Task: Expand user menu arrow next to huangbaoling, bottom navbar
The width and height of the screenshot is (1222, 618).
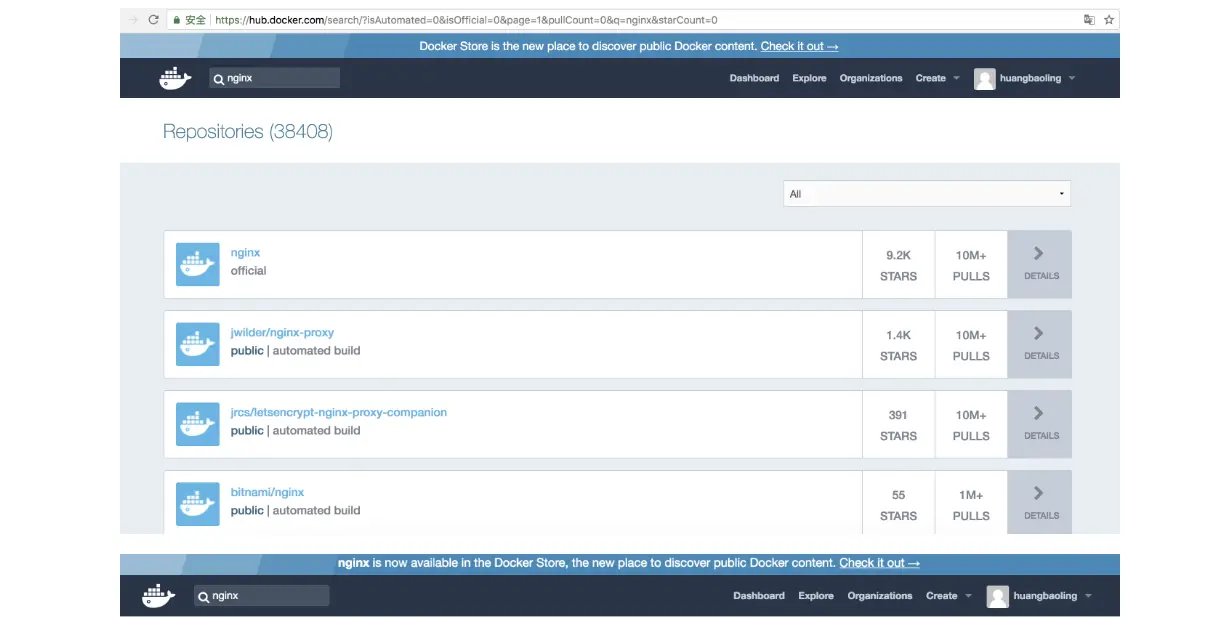Action: pyautogui.click(x=1088, y=596)
